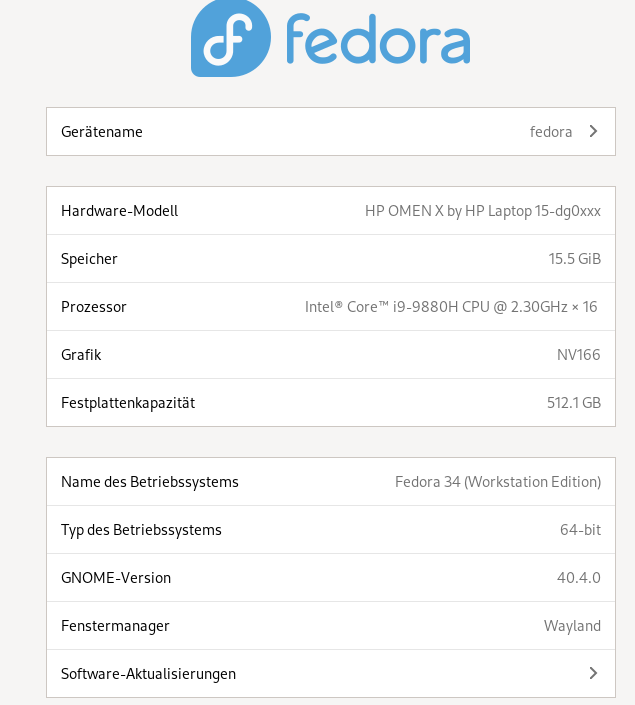Click the fedora wordmark text
635x705 pixels.
tap(378, 39)
